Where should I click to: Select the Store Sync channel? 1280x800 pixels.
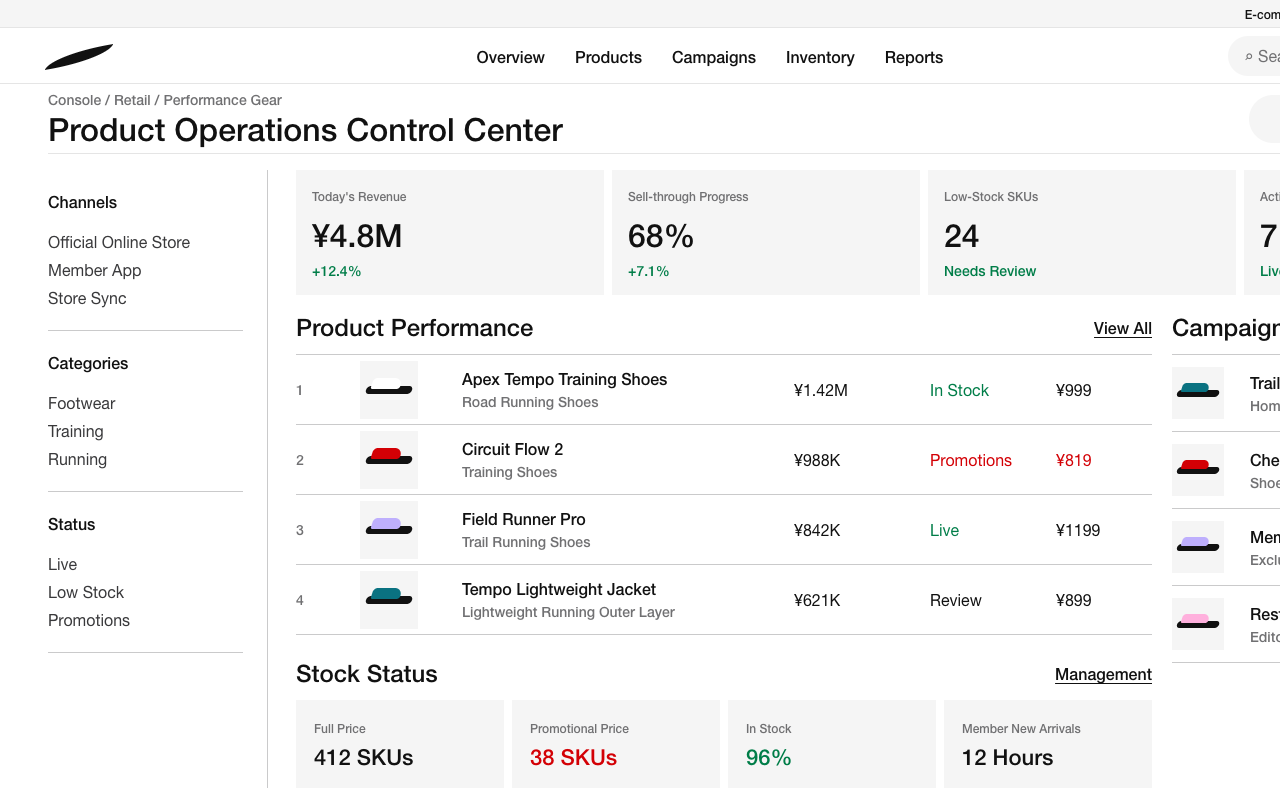click(x=87, y=298)
